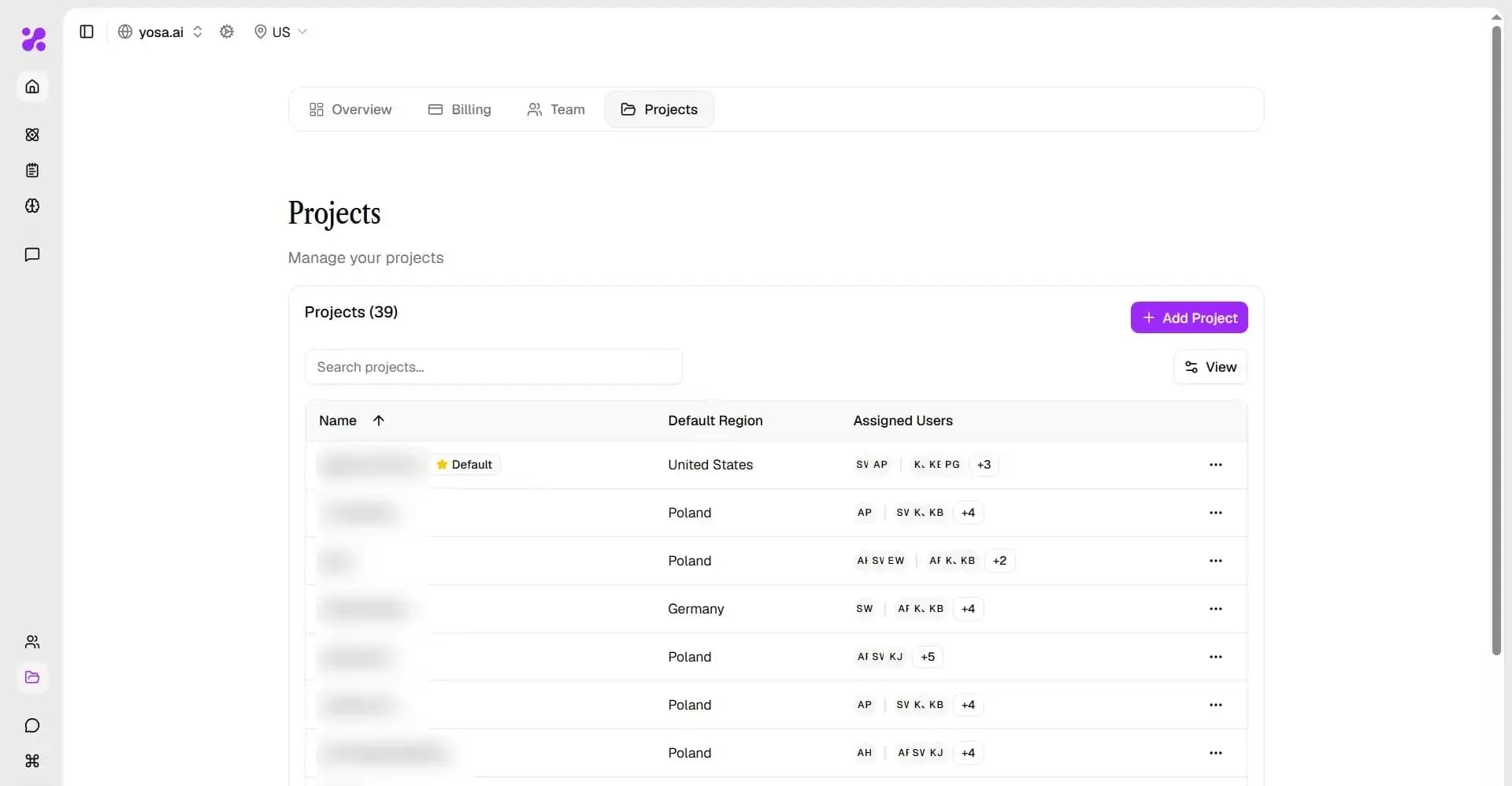Click the EW user avatar
Screen dimensions: 1512x786
click(896, 561)
